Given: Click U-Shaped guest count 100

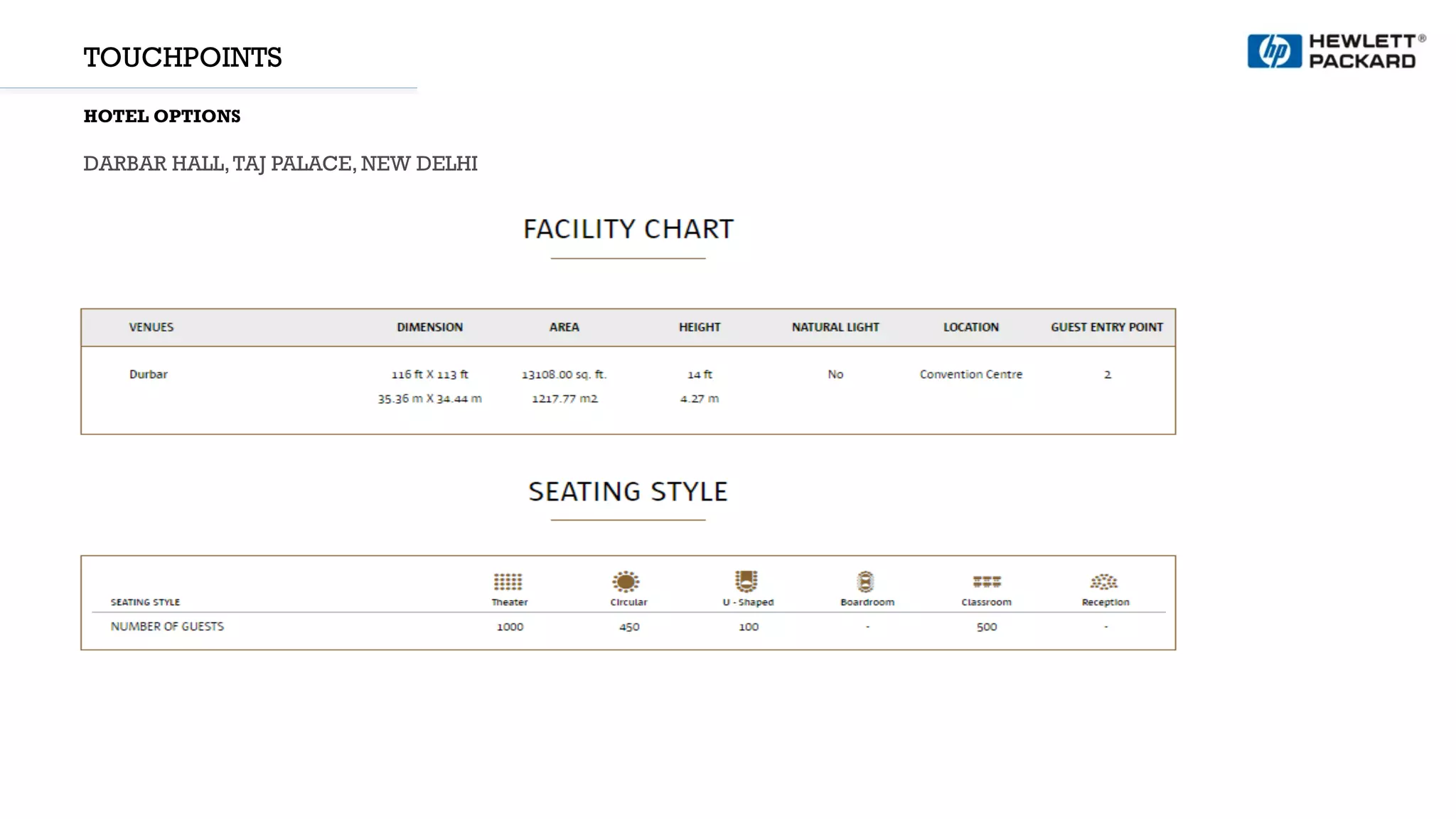Looking at the screenshot, I should (x=749, y=627).
